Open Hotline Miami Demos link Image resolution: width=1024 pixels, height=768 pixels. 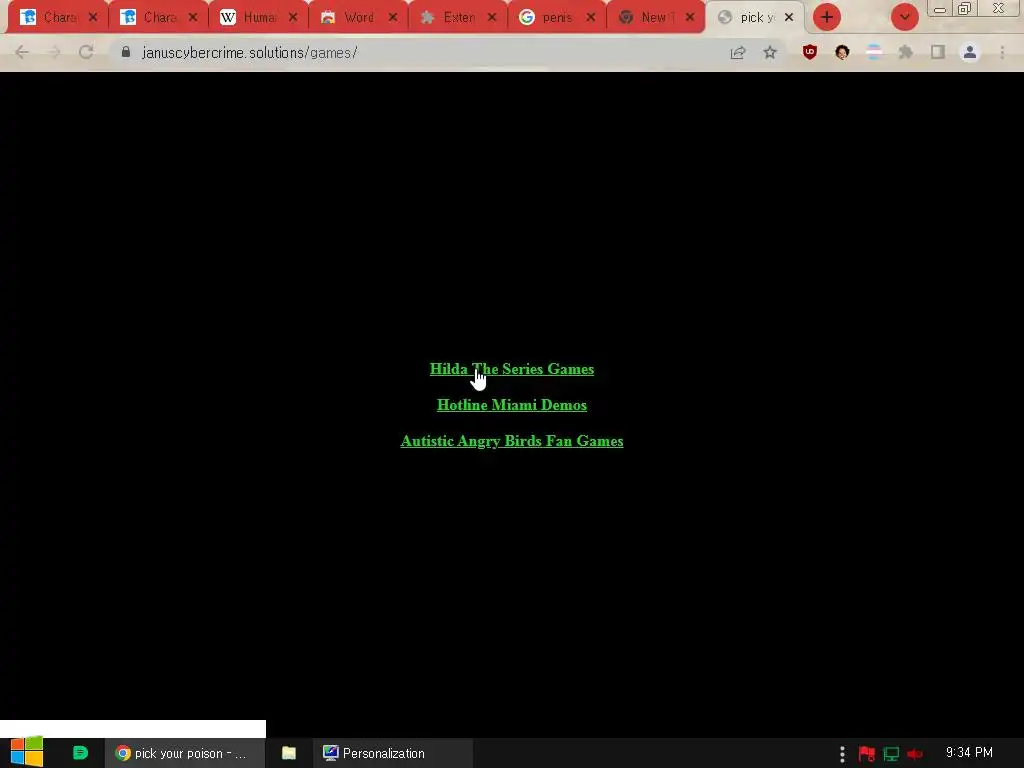[511, 405]
